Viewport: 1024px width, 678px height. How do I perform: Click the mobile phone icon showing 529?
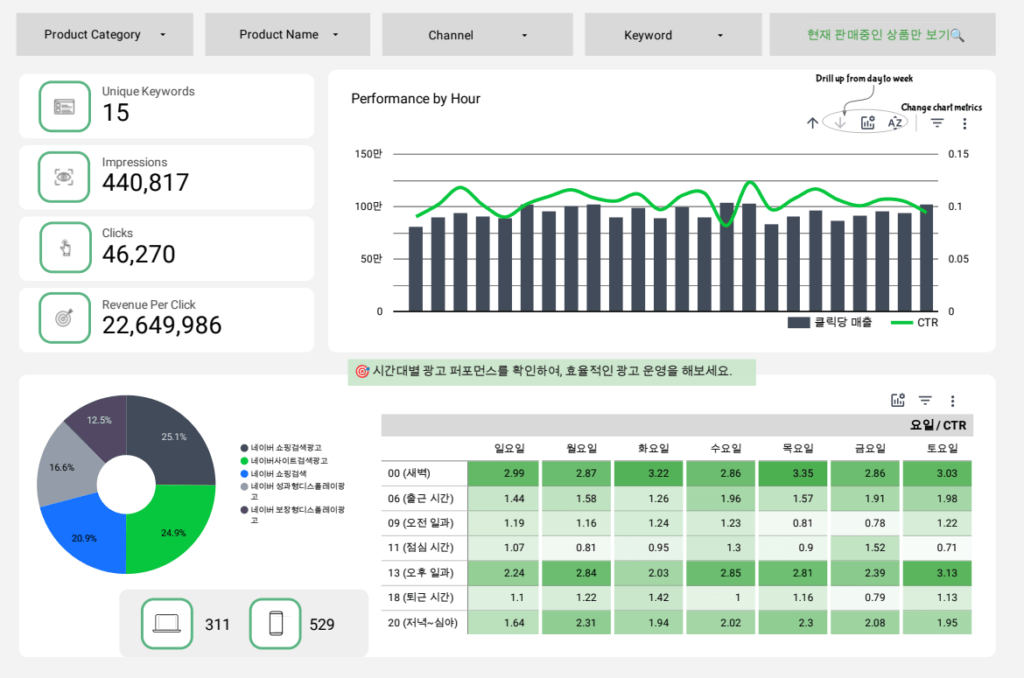[275, 624]
